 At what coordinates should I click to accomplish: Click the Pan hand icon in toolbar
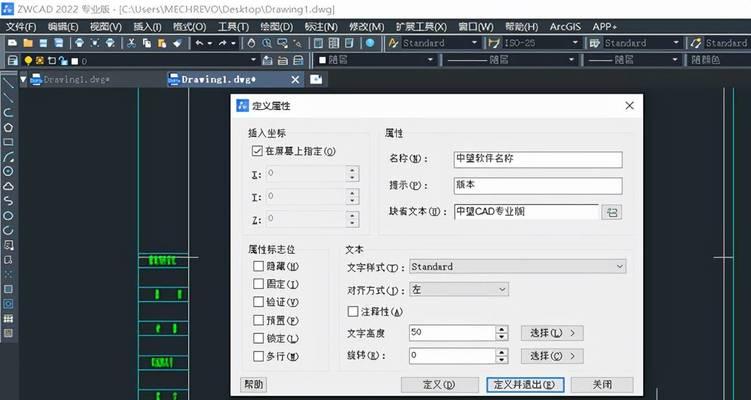point(251,43)
